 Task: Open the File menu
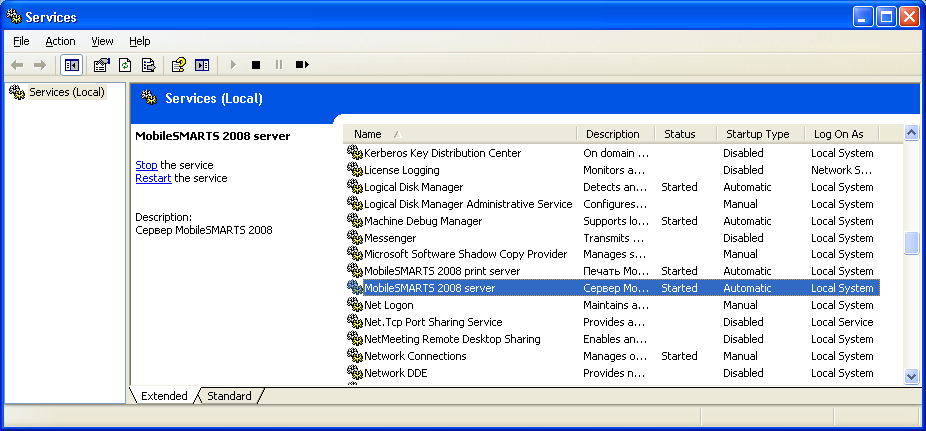(x=21, y=41)
